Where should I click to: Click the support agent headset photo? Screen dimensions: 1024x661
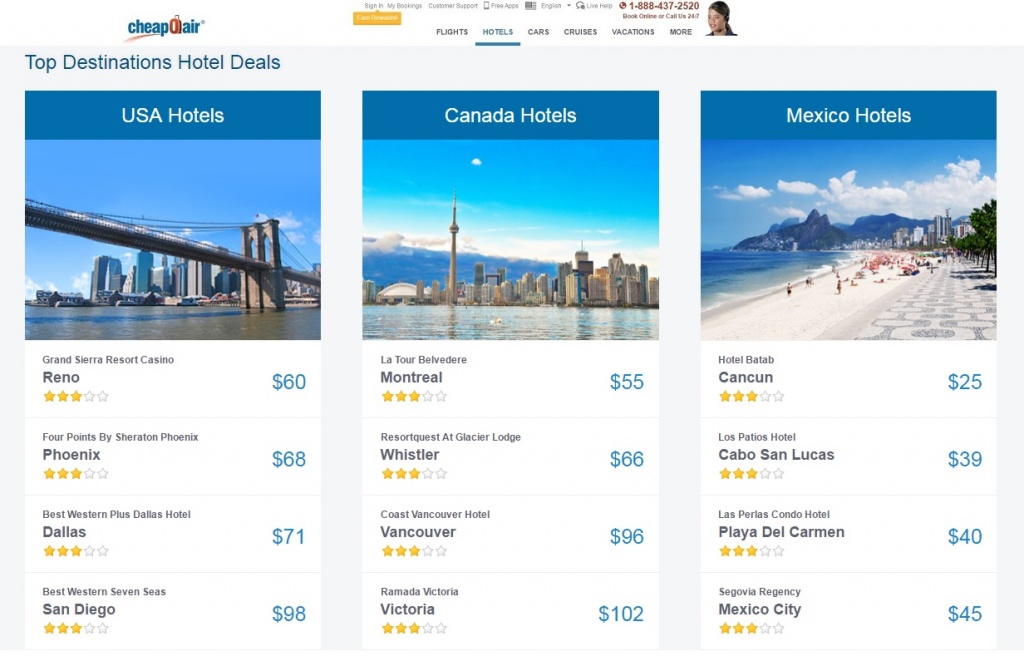click(719, 19)
